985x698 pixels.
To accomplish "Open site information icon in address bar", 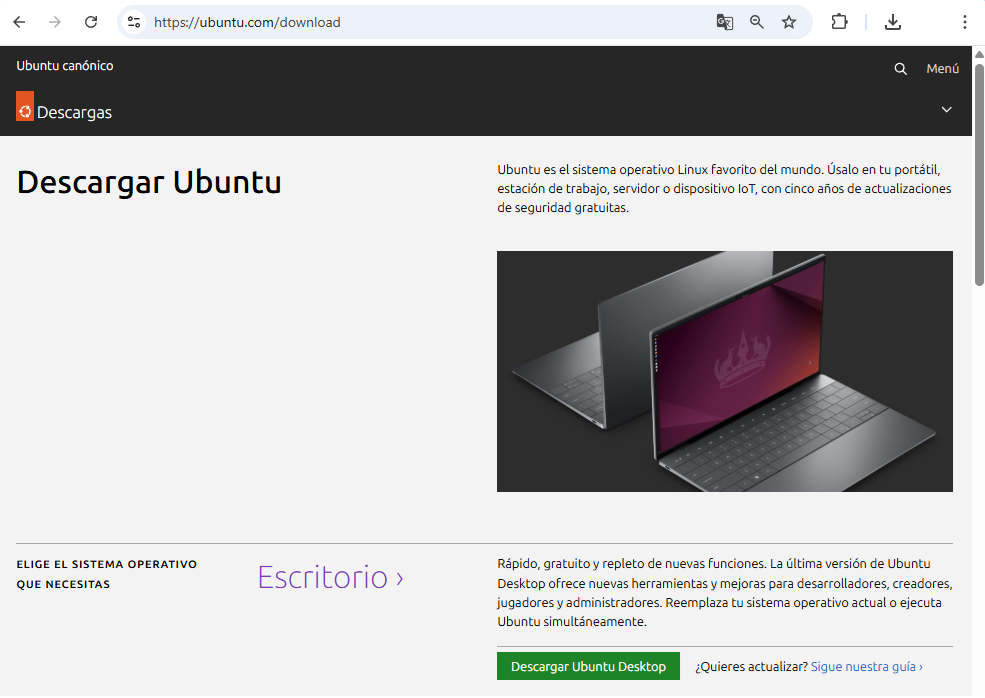I will tap(134, 22).
